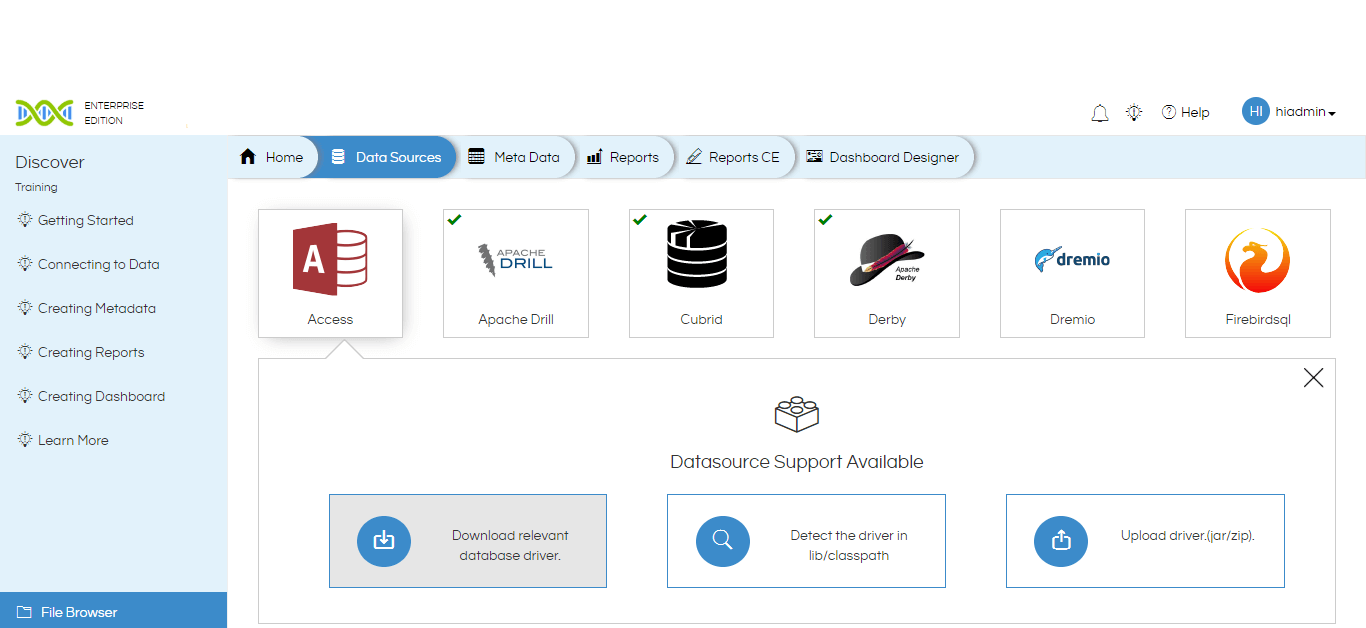The width and height of the screenshot is (1366, 628).
Task: Click the Learn More lightbulb icon
Action: click(x=25, y=440)
